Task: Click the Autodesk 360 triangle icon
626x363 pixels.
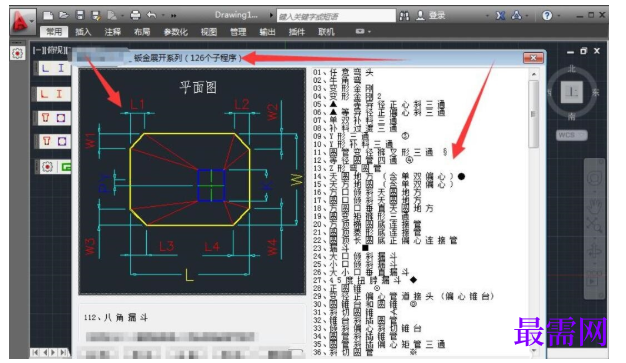Action: click(517, 15)
